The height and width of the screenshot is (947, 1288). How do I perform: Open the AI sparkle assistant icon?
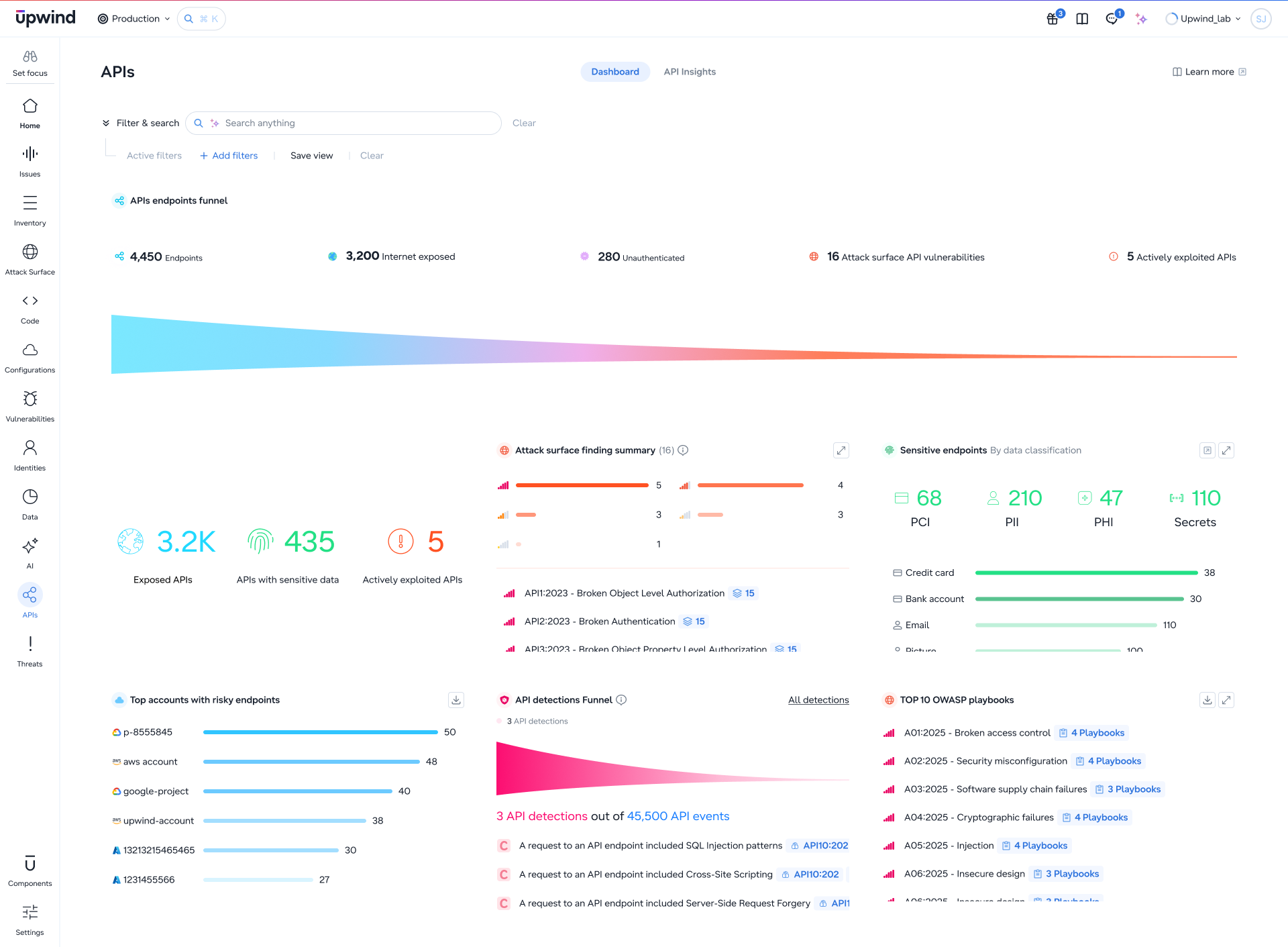(x=1141, y=19)
